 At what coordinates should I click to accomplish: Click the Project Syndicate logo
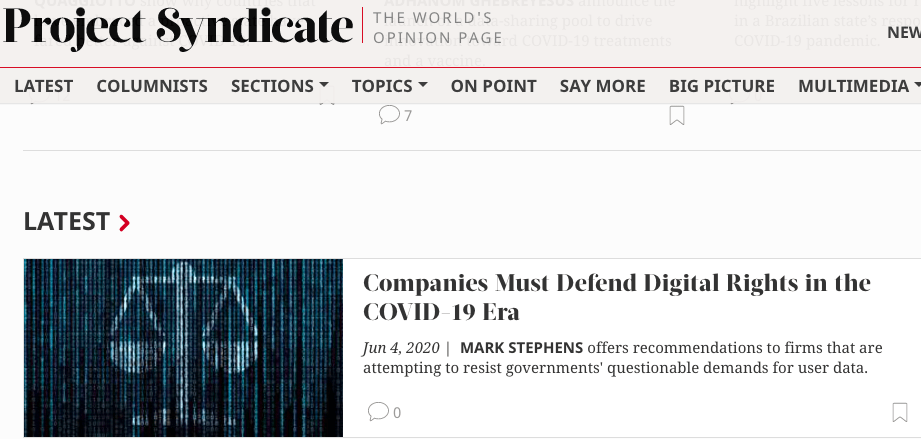tap(178, 28)
